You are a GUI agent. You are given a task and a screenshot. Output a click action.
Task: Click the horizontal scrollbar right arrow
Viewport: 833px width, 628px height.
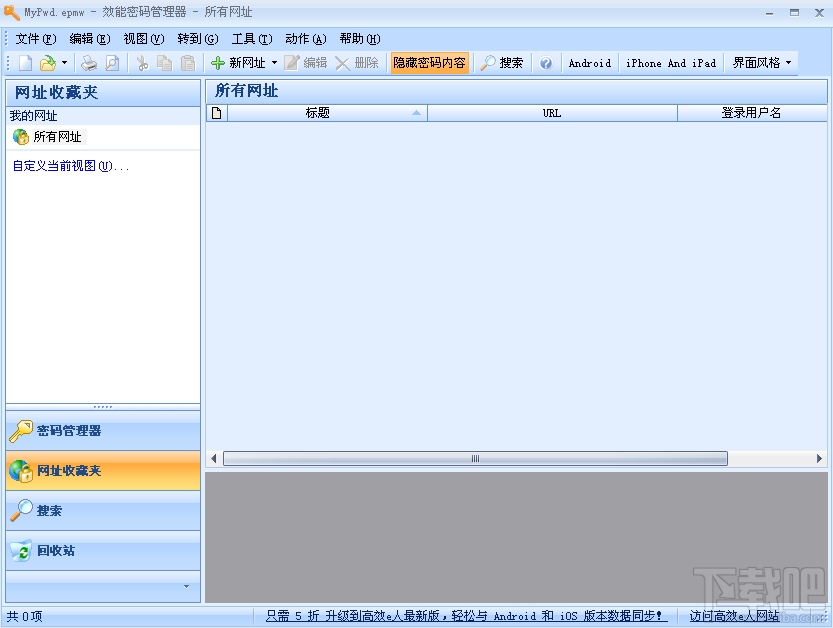819,459
